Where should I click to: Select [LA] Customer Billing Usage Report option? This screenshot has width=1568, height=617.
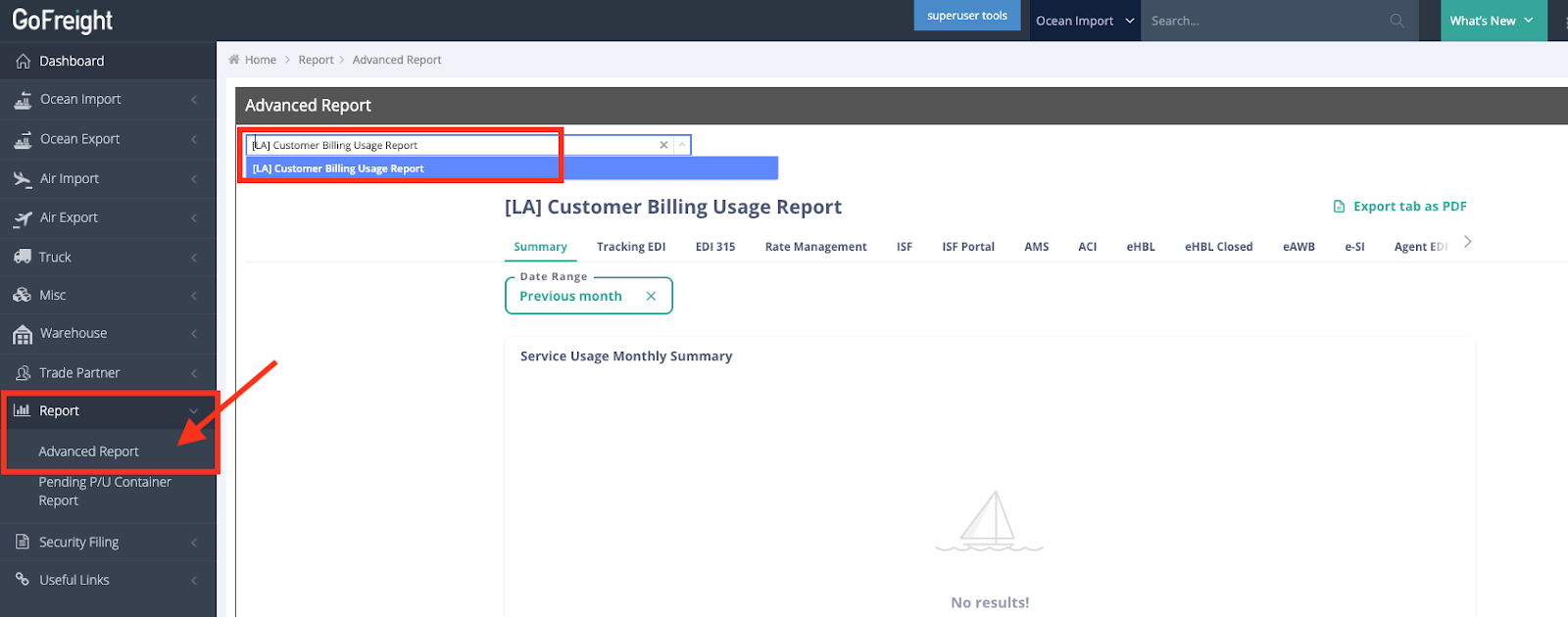click(x=338, y=168)
